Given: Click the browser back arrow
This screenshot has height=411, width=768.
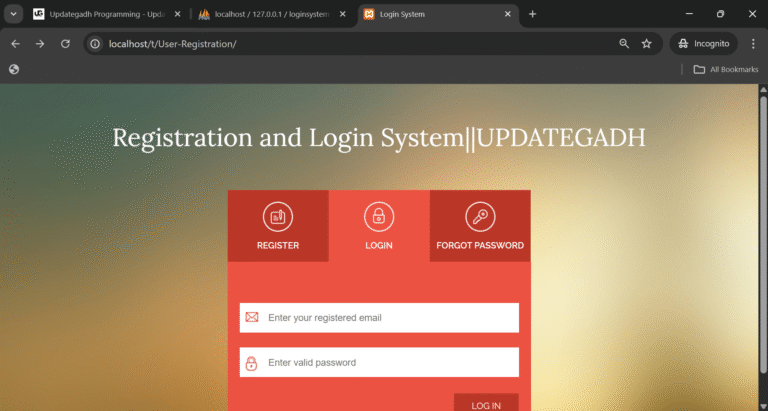Looking at the screenshot, I should [x=15, y=44].
